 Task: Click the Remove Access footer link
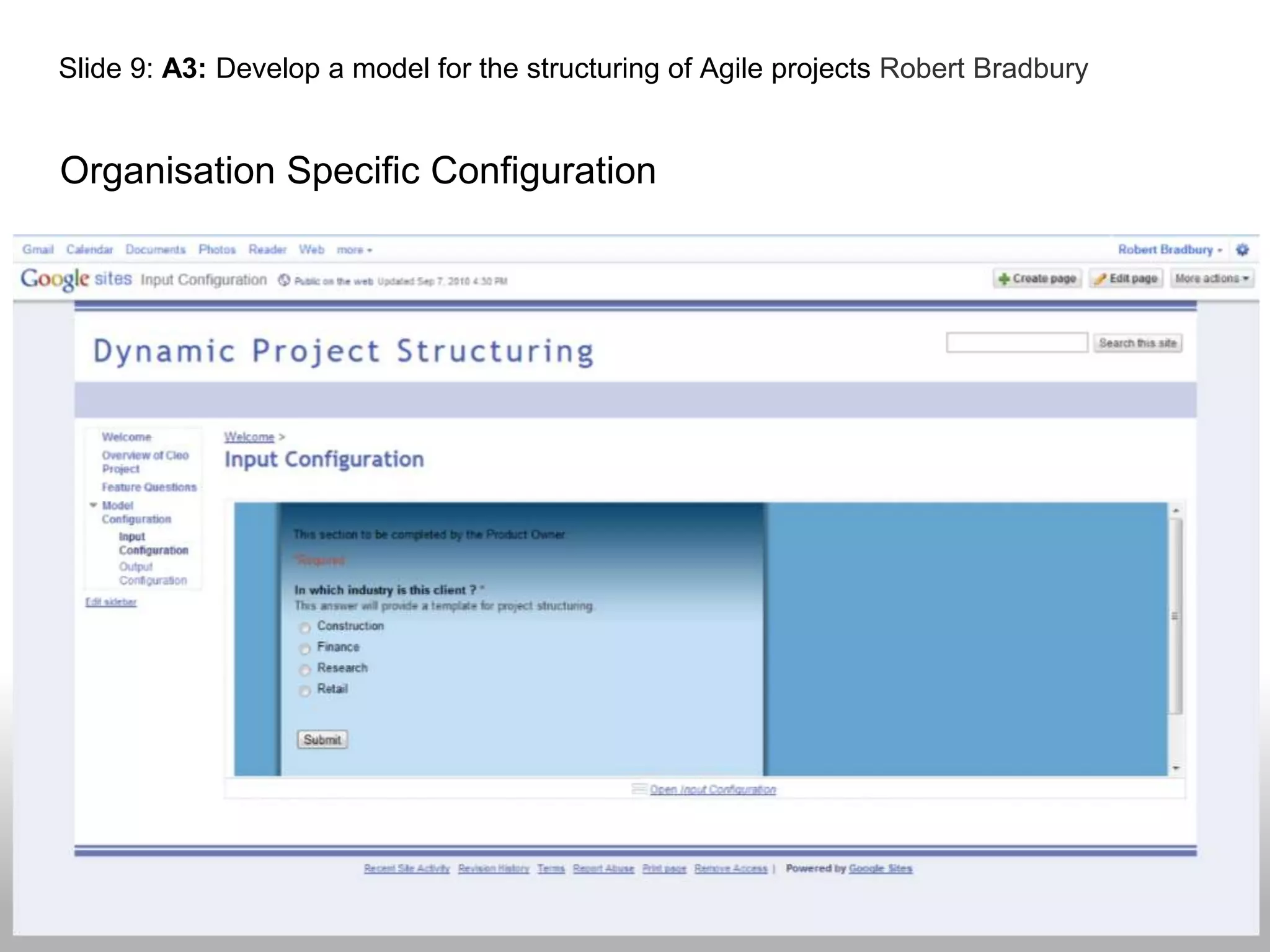pyautogui.click(x=730, y=868)
